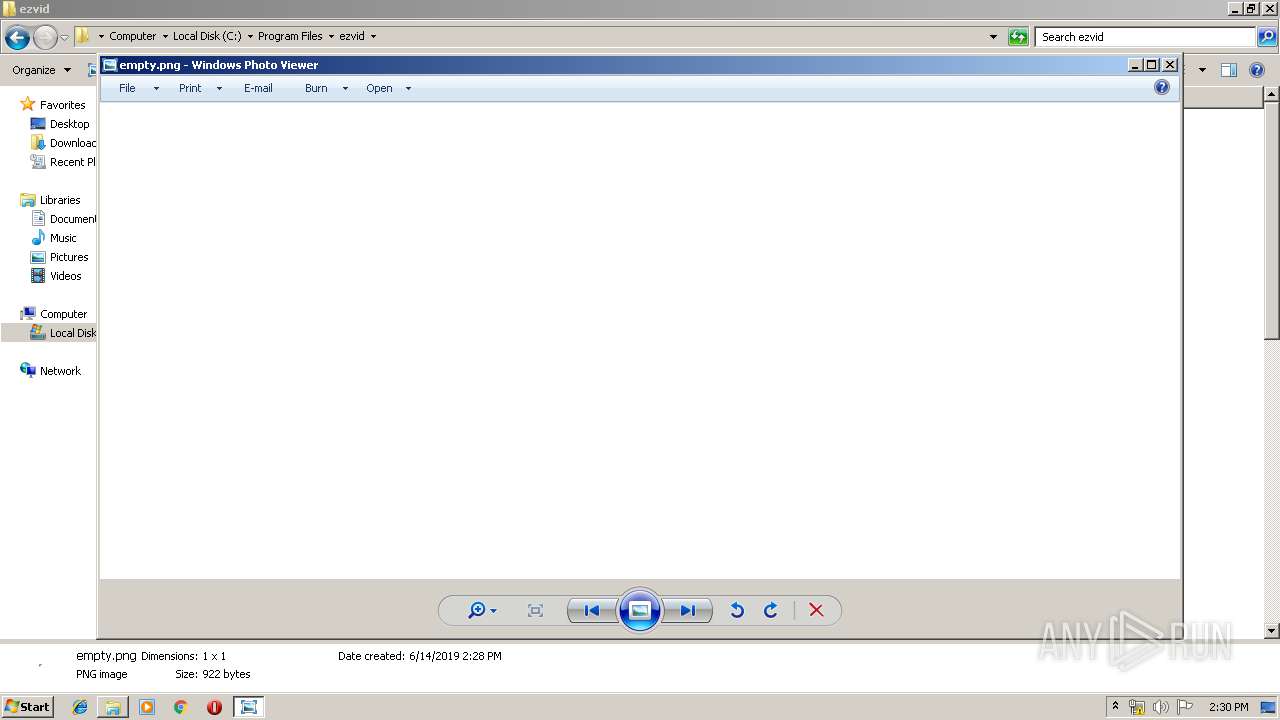The height and width of the screenshot is (720, 1280).
Task: Open the Windows Start menu
Action: 27,707
